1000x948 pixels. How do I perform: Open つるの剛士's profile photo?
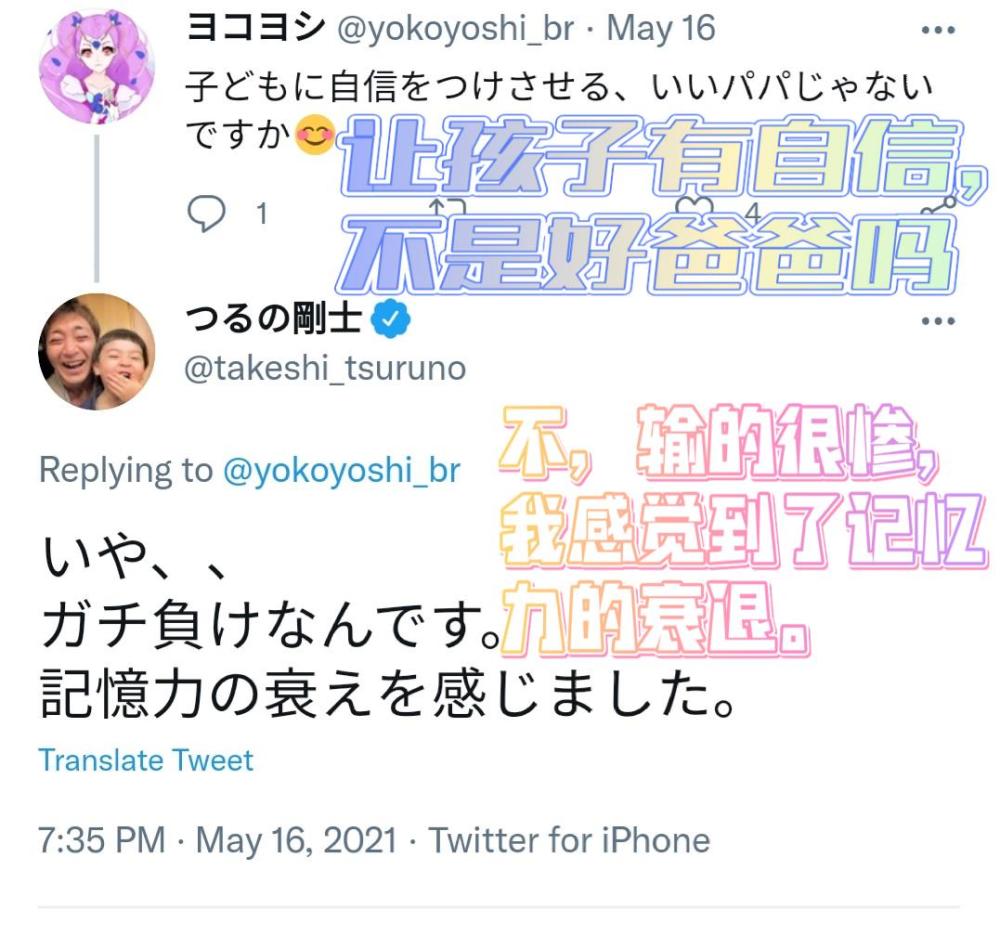[x=97, y=352]
